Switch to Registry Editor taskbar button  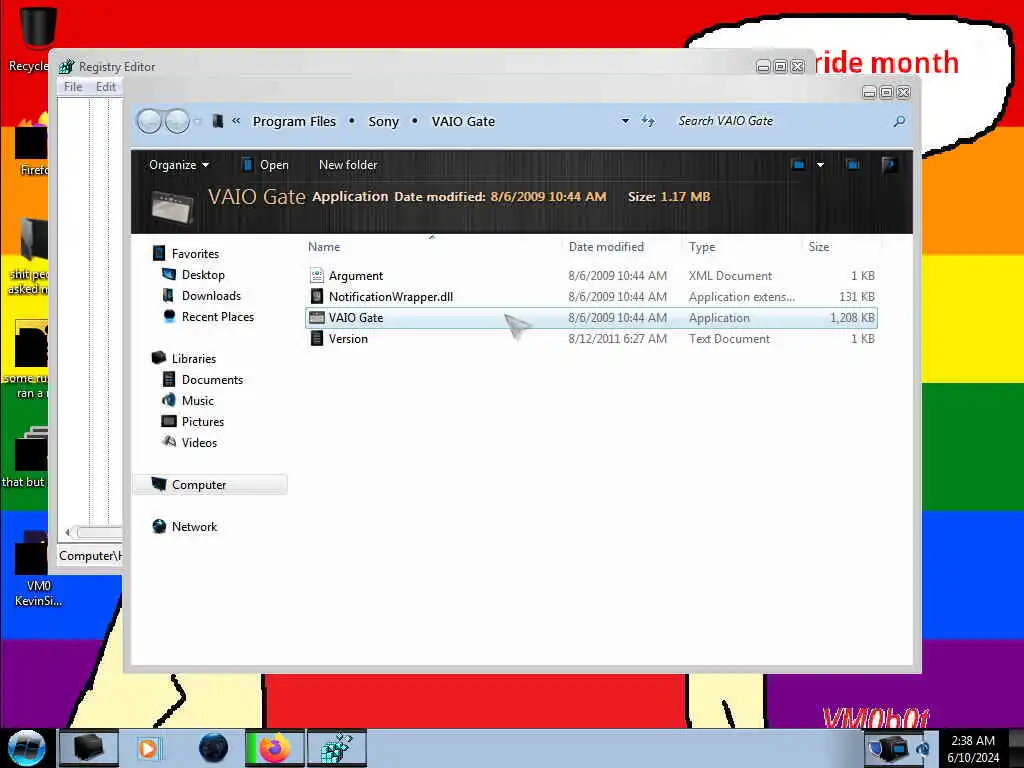pos(337,748)
